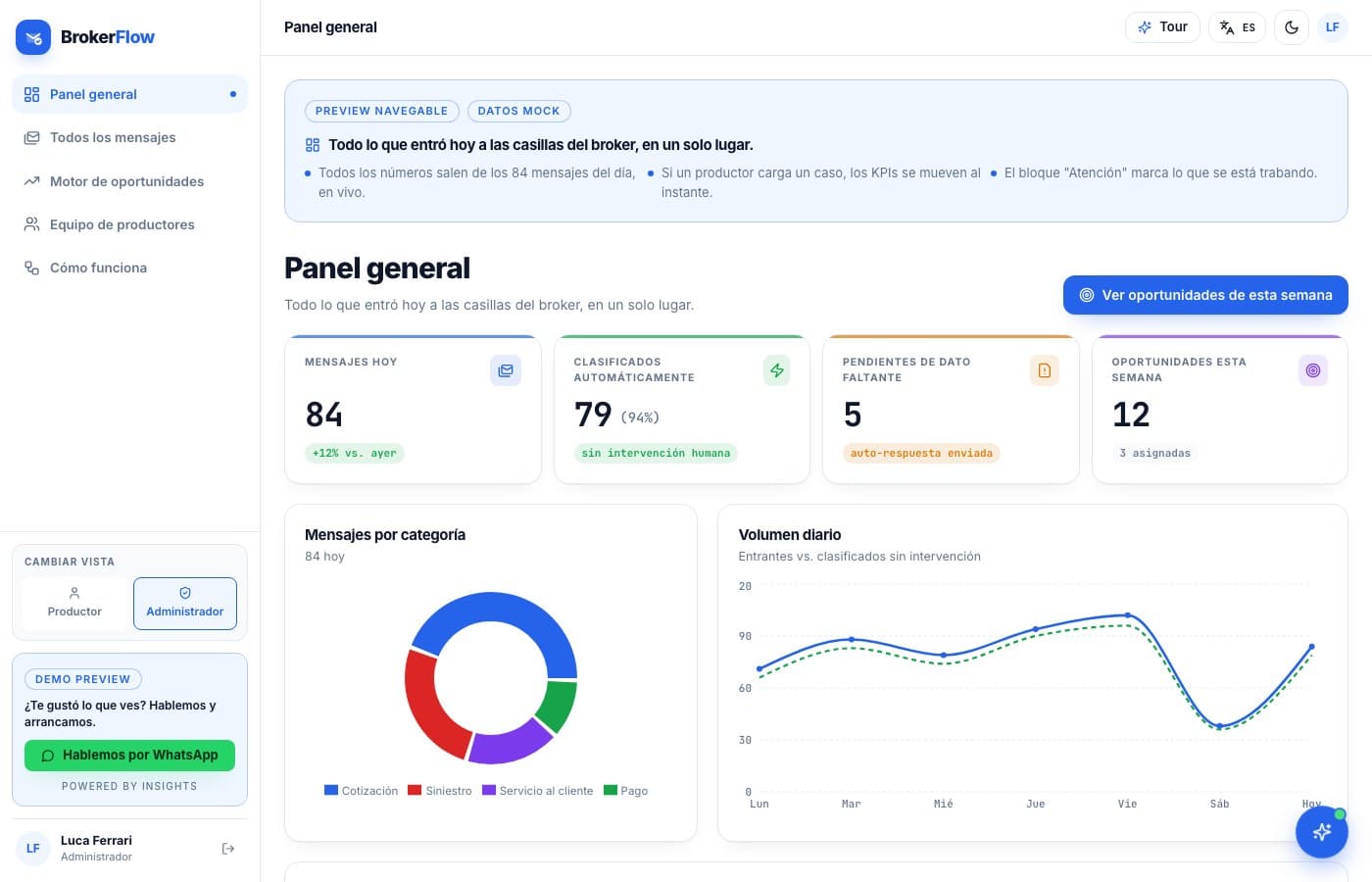Click the DEMO PREVIEW badge
Screen dimensions: 1372x882
click(82, 679)
